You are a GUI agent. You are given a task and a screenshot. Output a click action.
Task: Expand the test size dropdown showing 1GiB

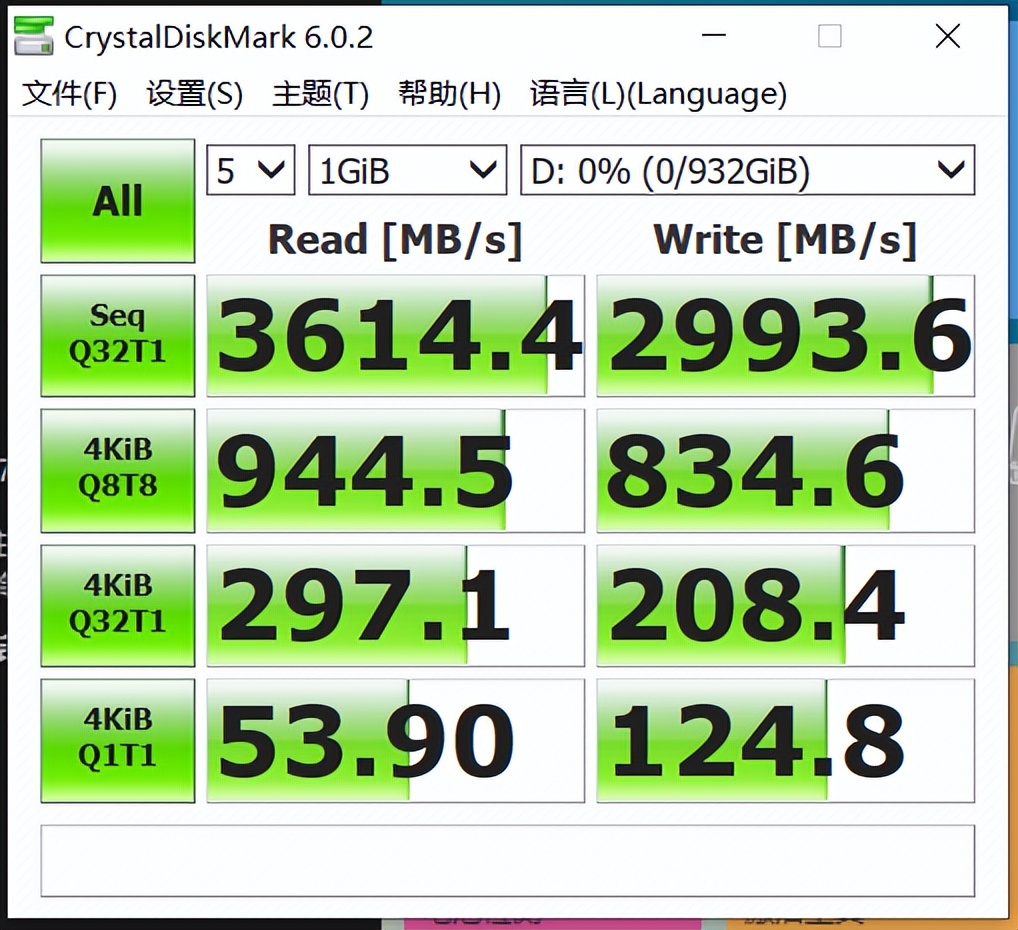point(407,170)
